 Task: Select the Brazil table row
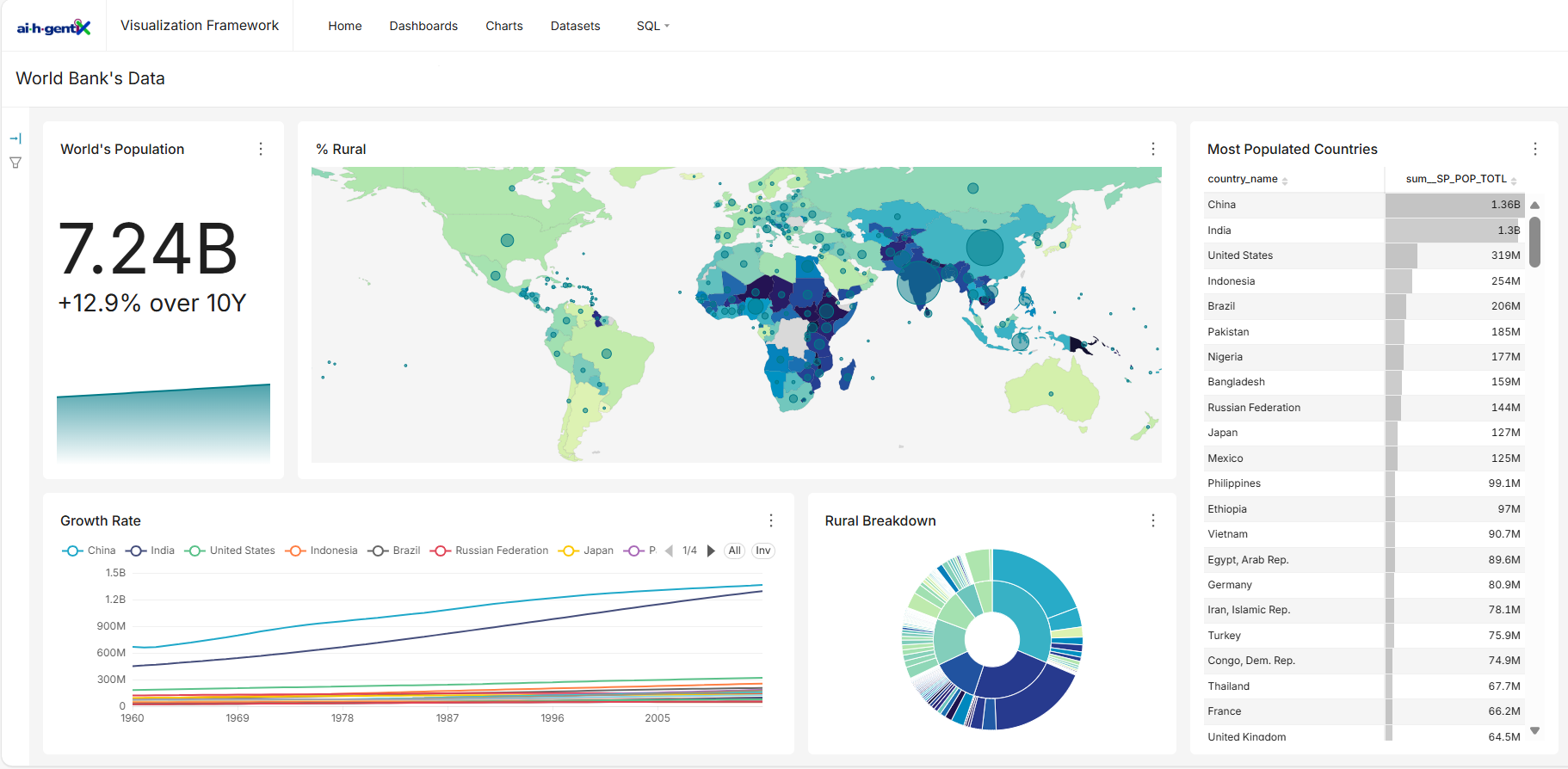coord(1365,306)
